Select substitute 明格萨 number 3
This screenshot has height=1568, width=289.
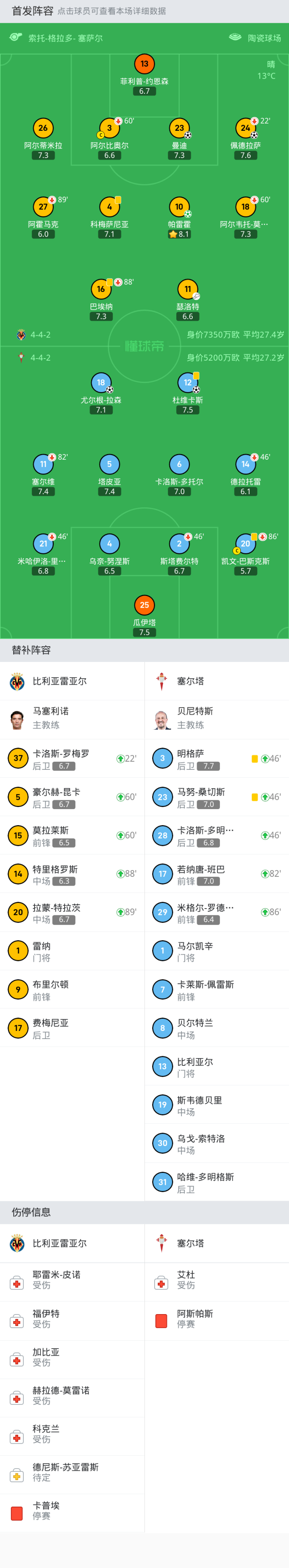[162, 759]
